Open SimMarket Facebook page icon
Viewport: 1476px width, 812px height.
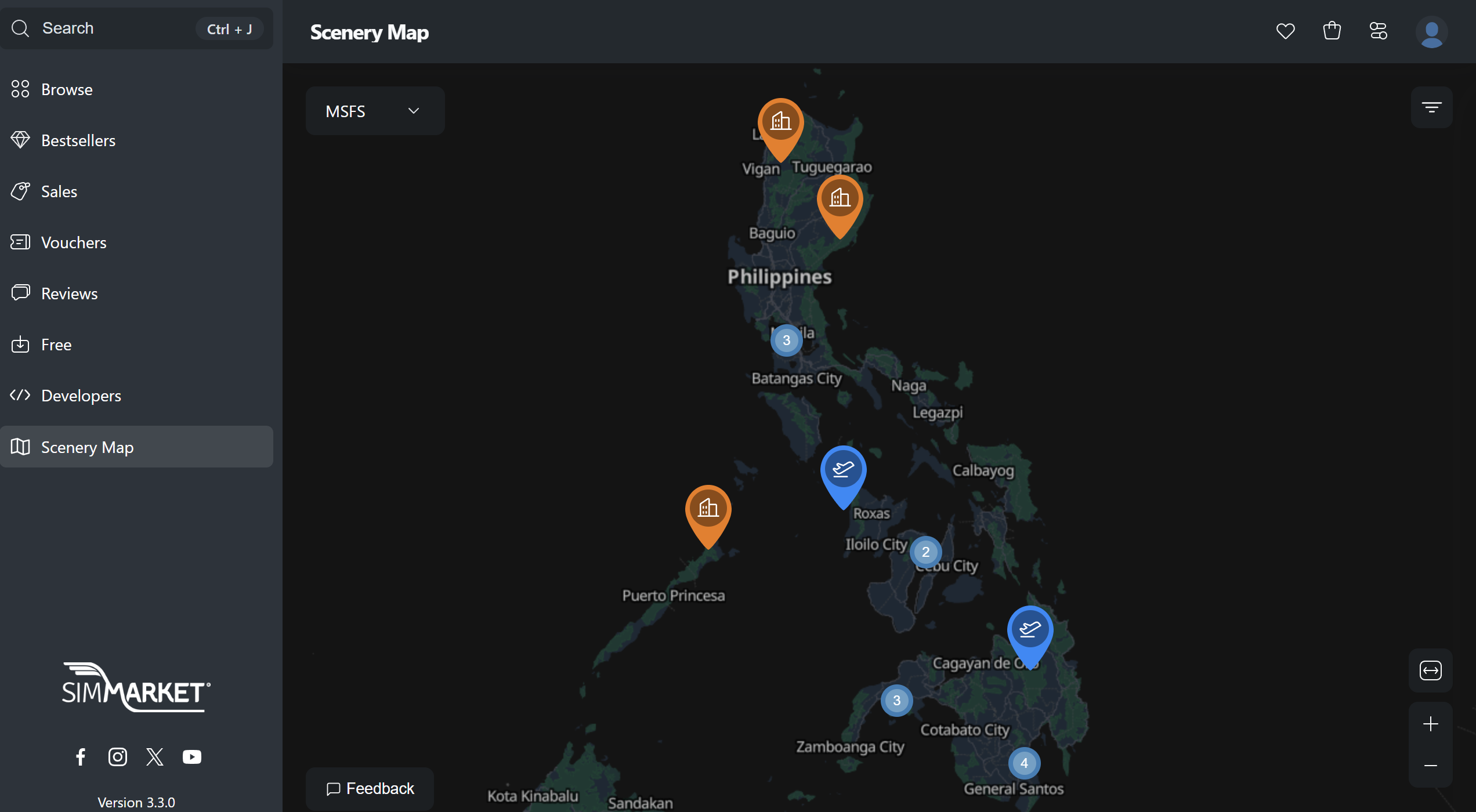tap(81, 756)
